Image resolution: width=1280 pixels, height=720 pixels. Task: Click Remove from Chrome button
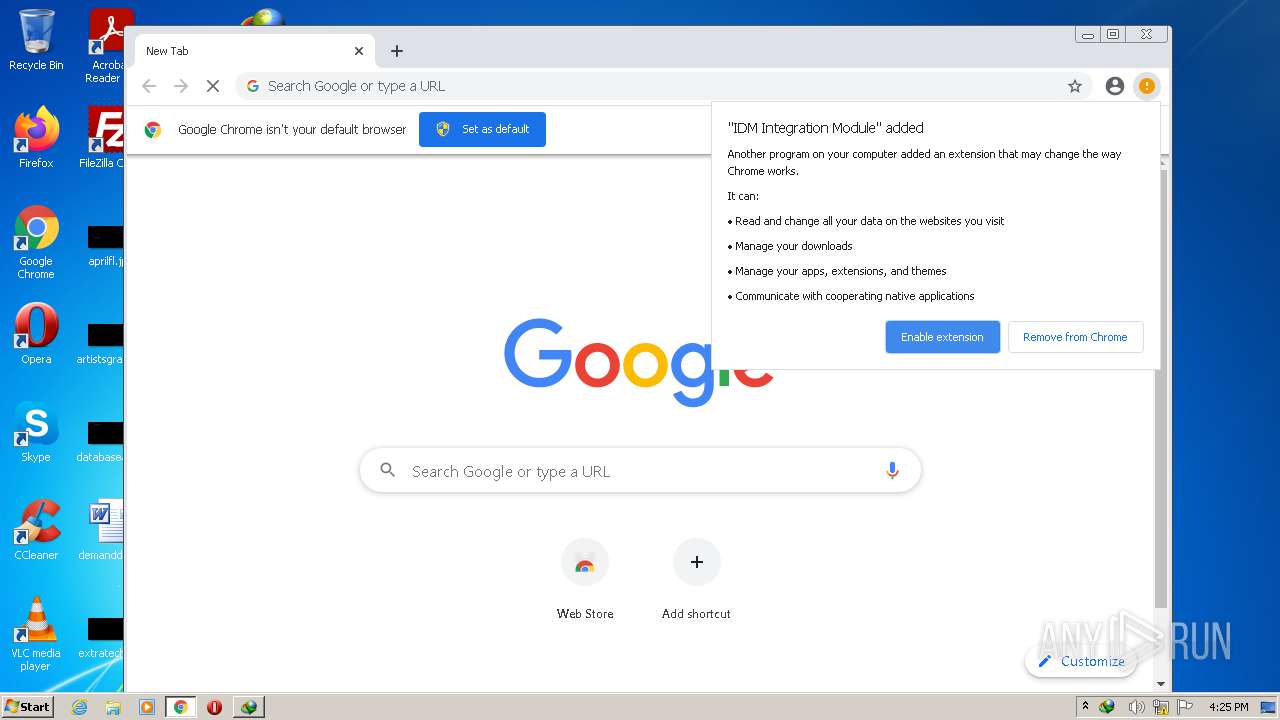(x=1075, y=337)
